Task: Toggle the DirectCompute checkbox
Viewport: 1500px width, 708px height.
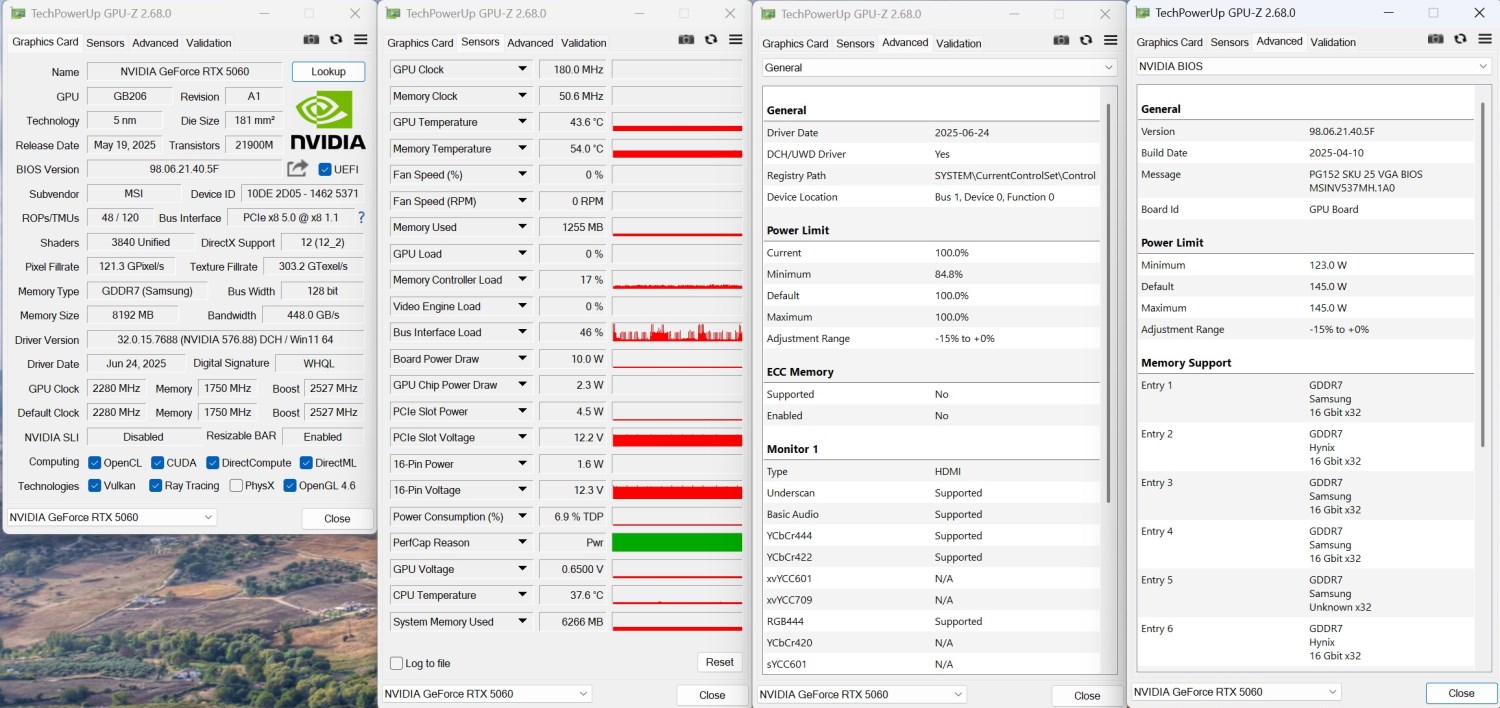Action: tap(213, 462)
